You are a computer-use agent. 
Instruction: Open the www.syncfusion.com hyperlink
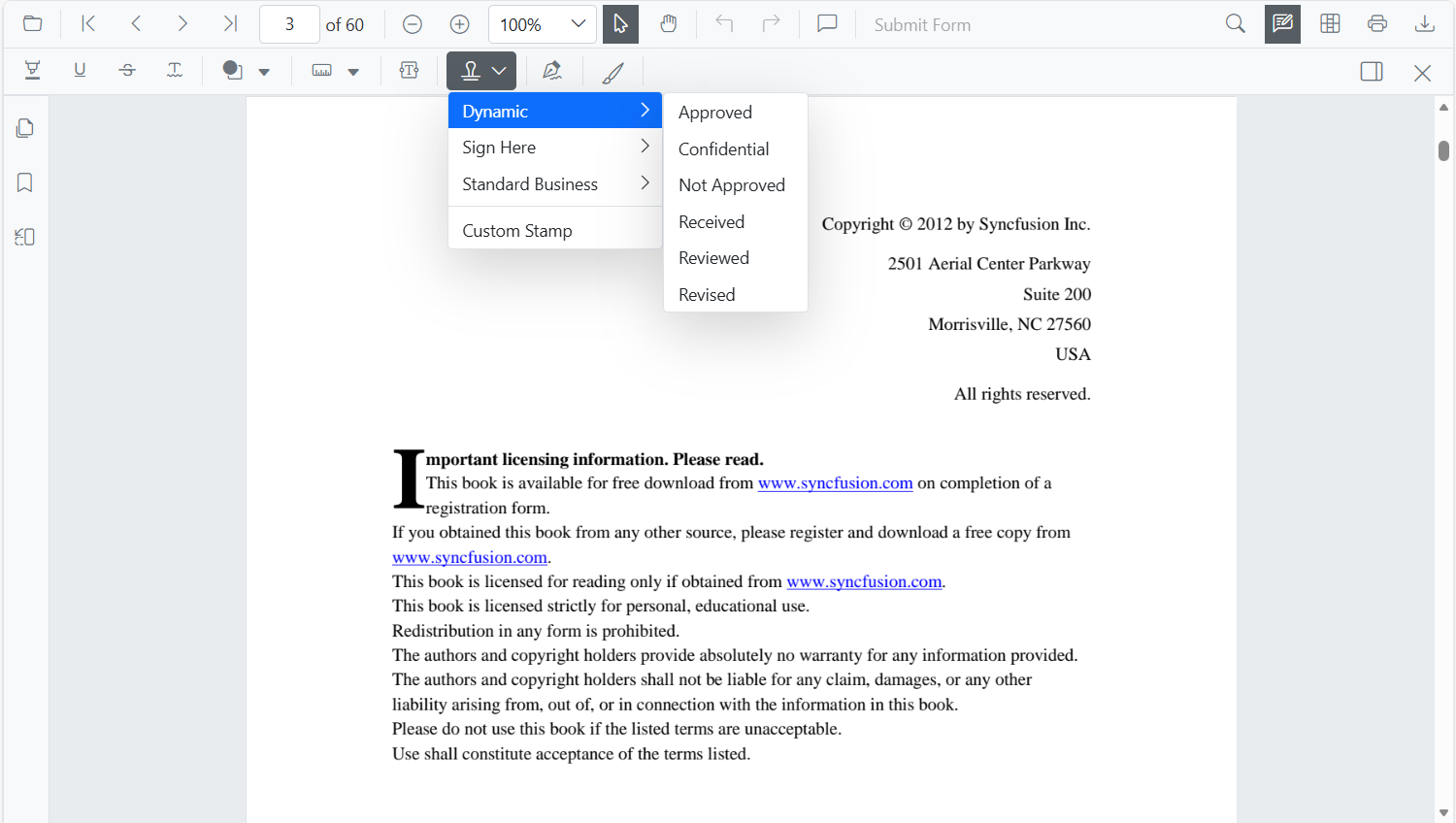click(836, 482)
